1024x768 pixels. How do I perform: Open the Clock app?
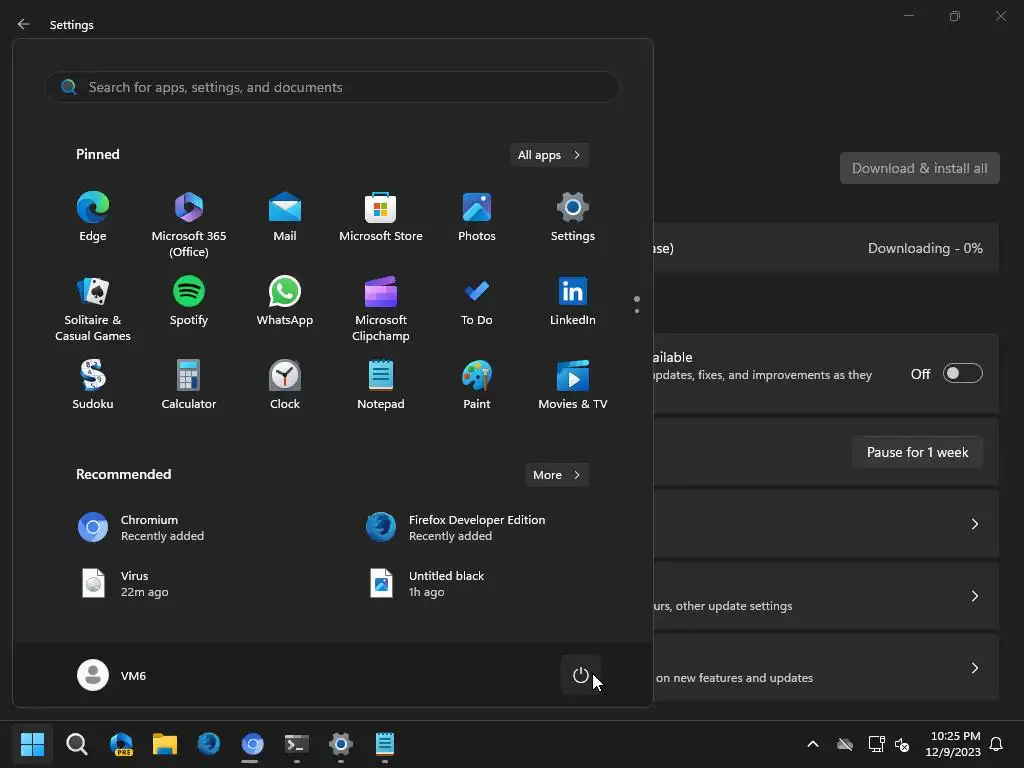(x=285, y=385)
